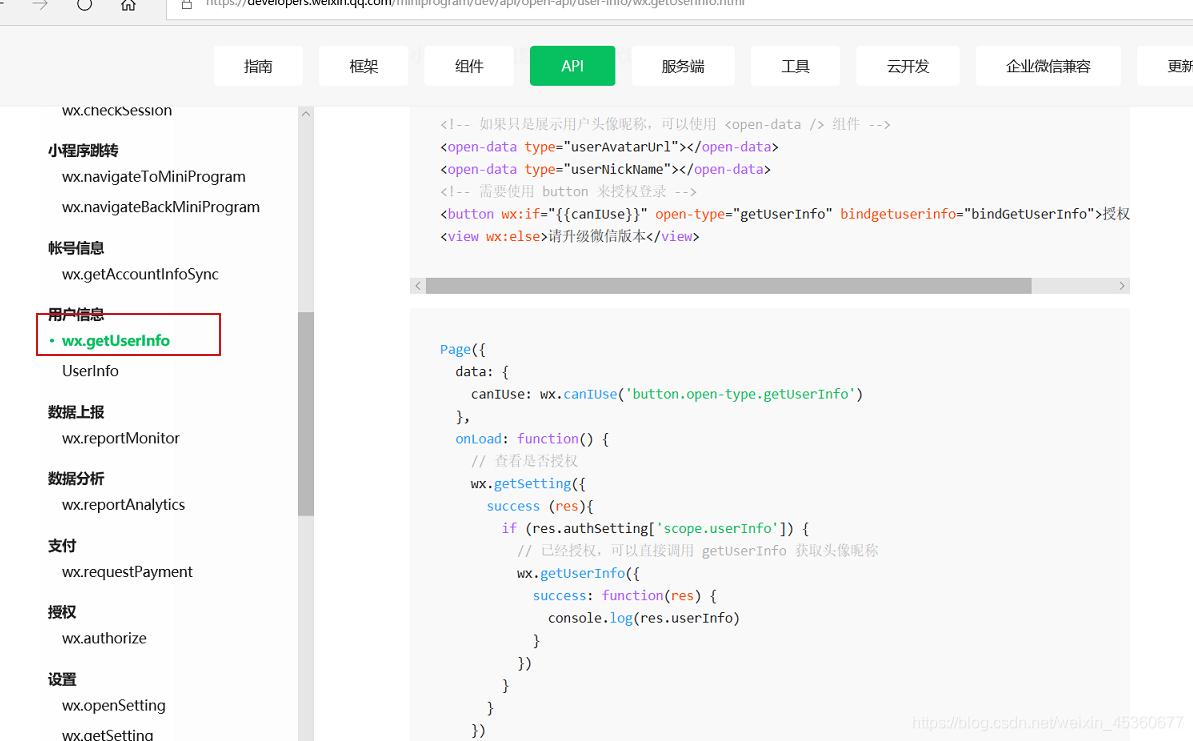Click the code block scroll-right arrow
This screenshot has height=741, width=1193.
[1121, 286]
